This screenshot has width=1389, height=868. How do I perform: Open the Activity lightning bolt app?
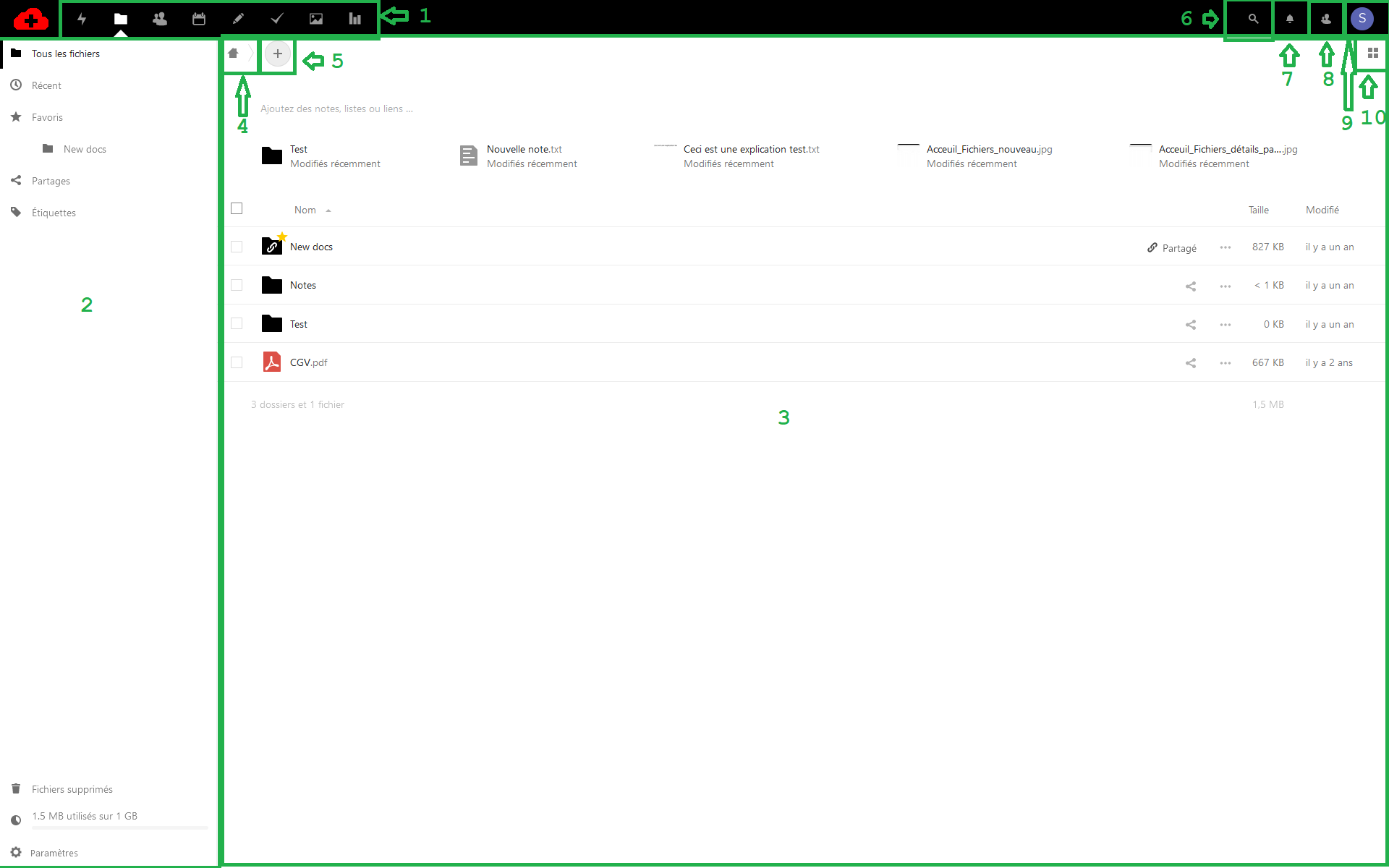[82, 19]
